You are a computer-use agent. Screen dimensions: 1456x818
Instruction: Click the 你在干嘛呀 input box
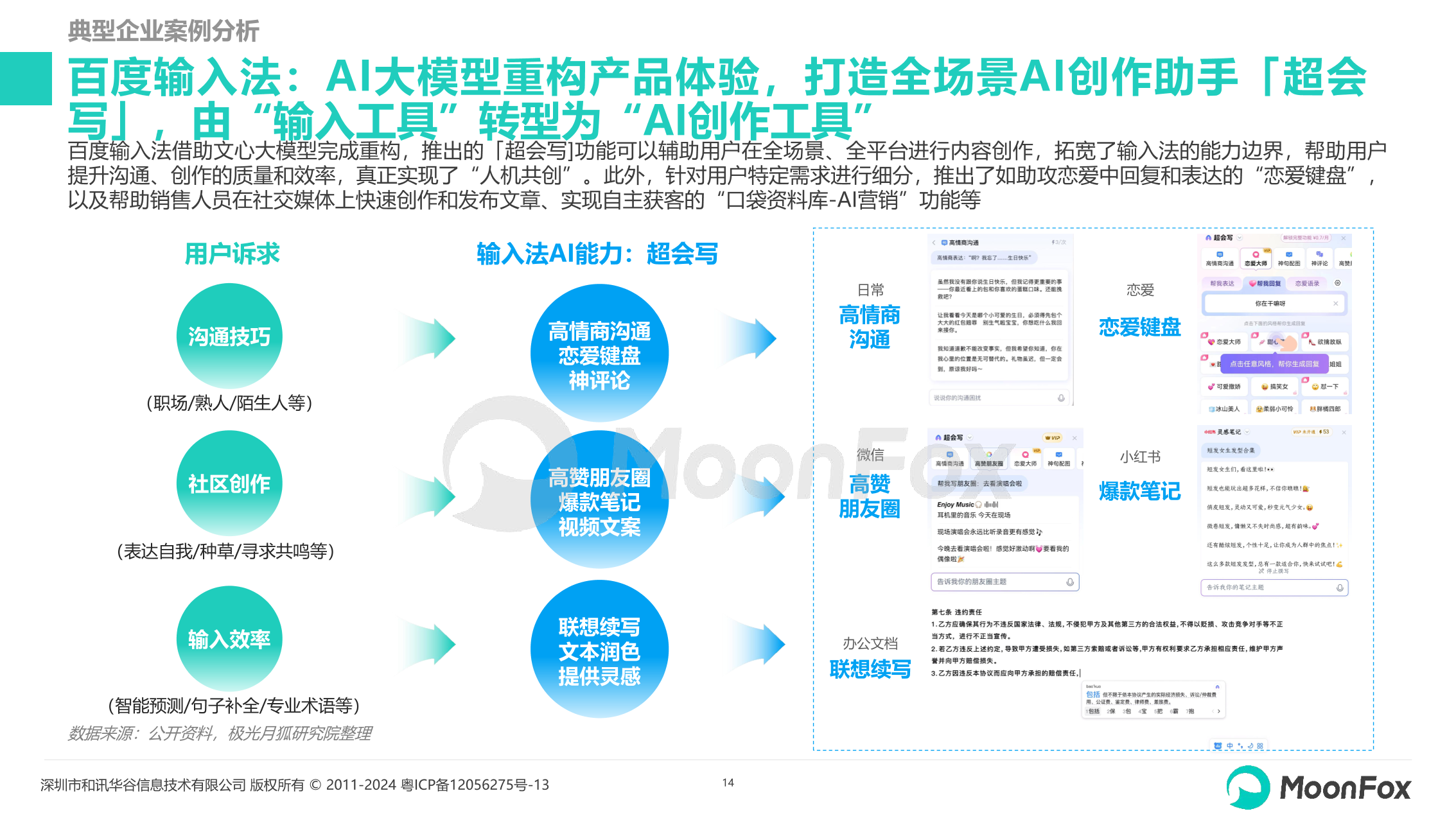(x=1274, y=303)
